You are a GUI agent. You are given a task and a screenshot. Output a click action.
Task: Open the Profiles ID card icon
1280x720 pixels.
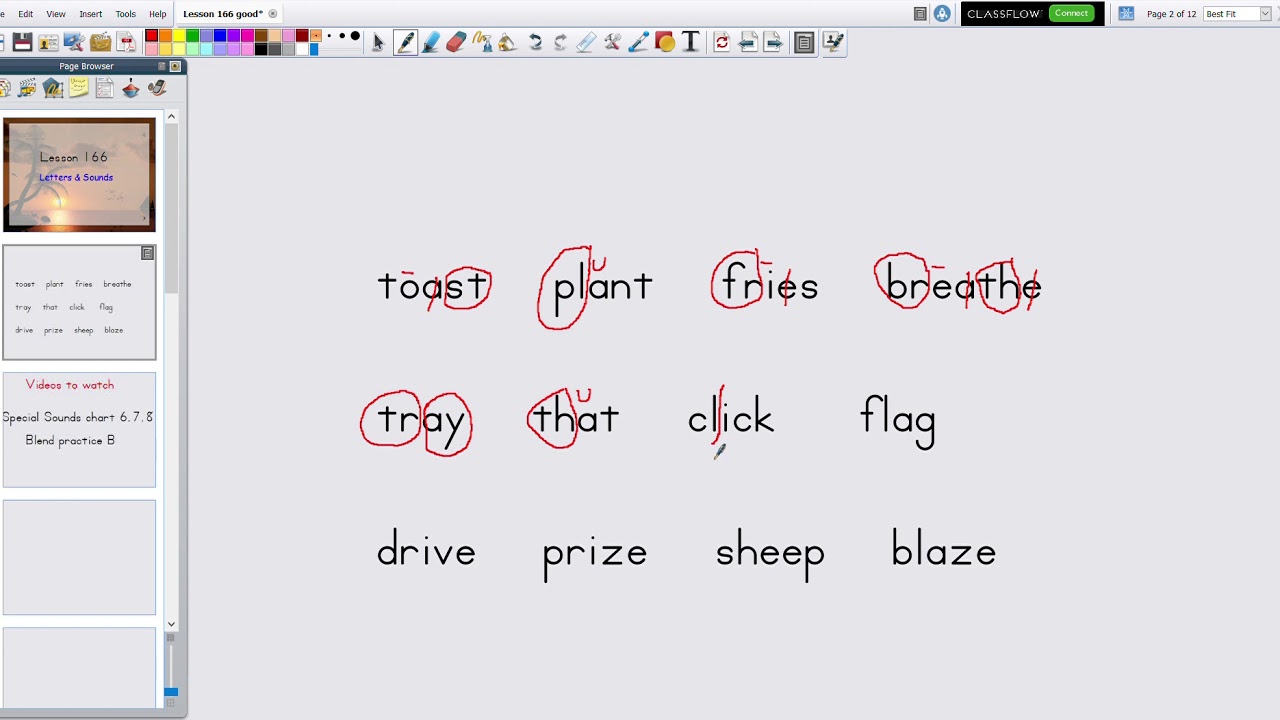pyautogui.click(x=48, y=42)
